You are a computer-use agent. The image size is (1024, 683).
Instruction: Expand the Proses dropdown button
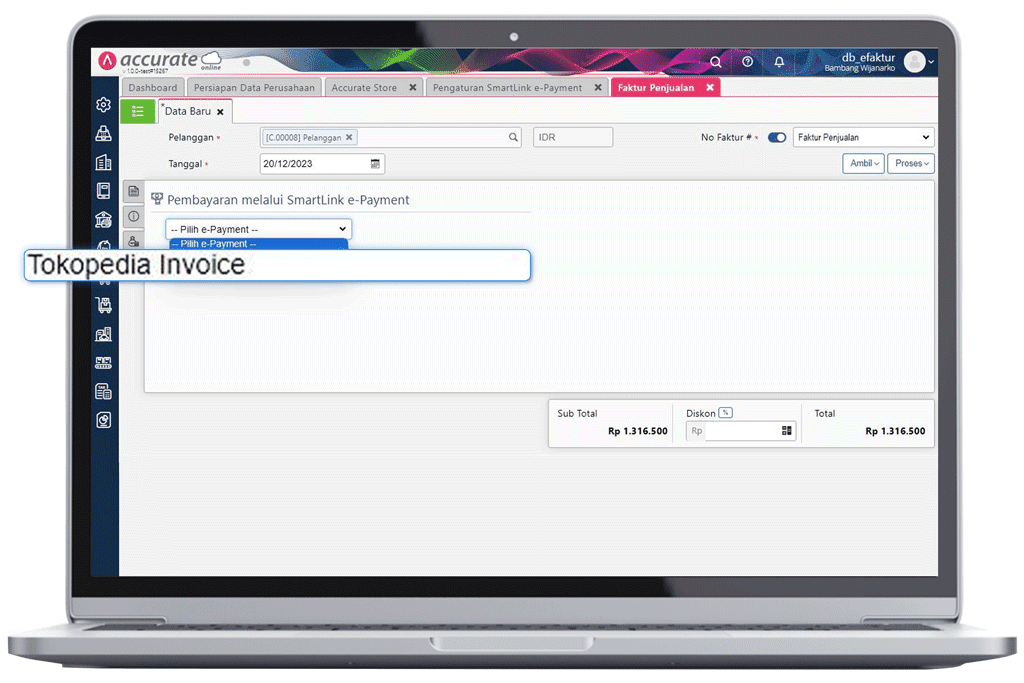tap(911, 163)
